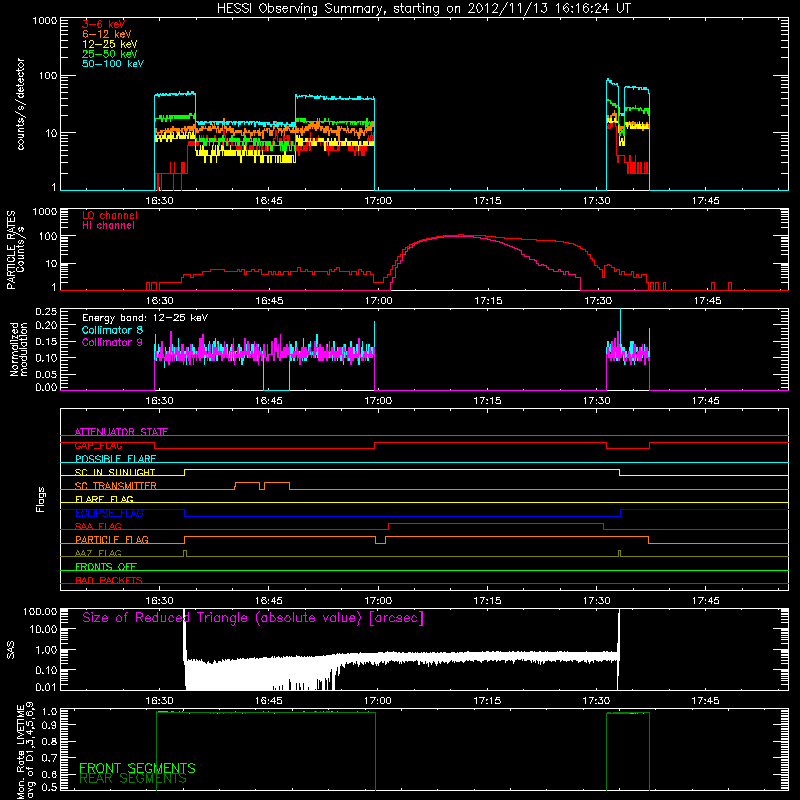800x800 pixels.
Task: Click the particle rates peak near 17:10
Action: pos(459,236)
